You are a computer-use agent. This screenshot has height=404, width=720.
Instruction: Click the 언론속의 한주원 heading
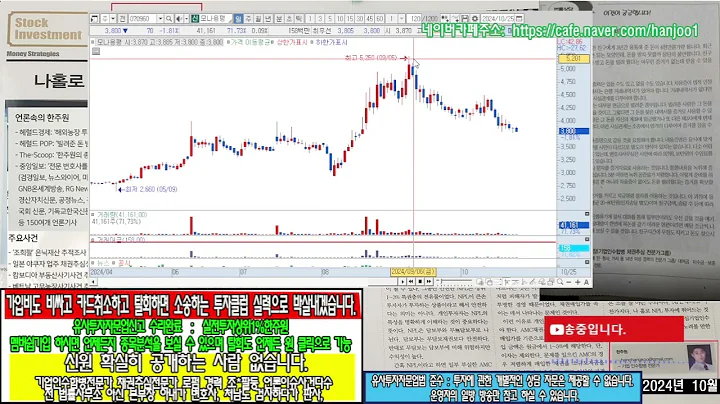click(x=42, y=118)
